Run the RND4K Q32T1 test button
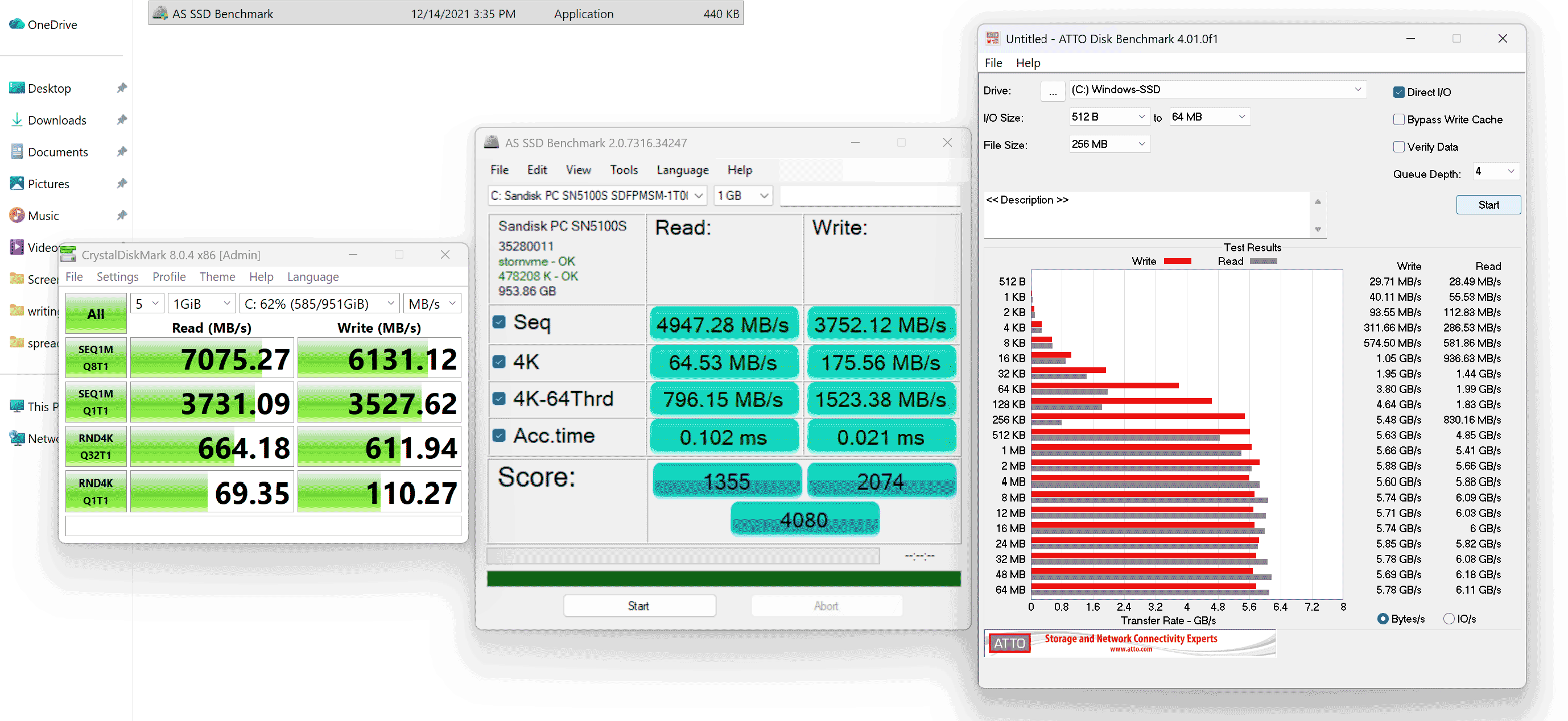The height and width of the screenshot is (721, 1568). [96, 446]
